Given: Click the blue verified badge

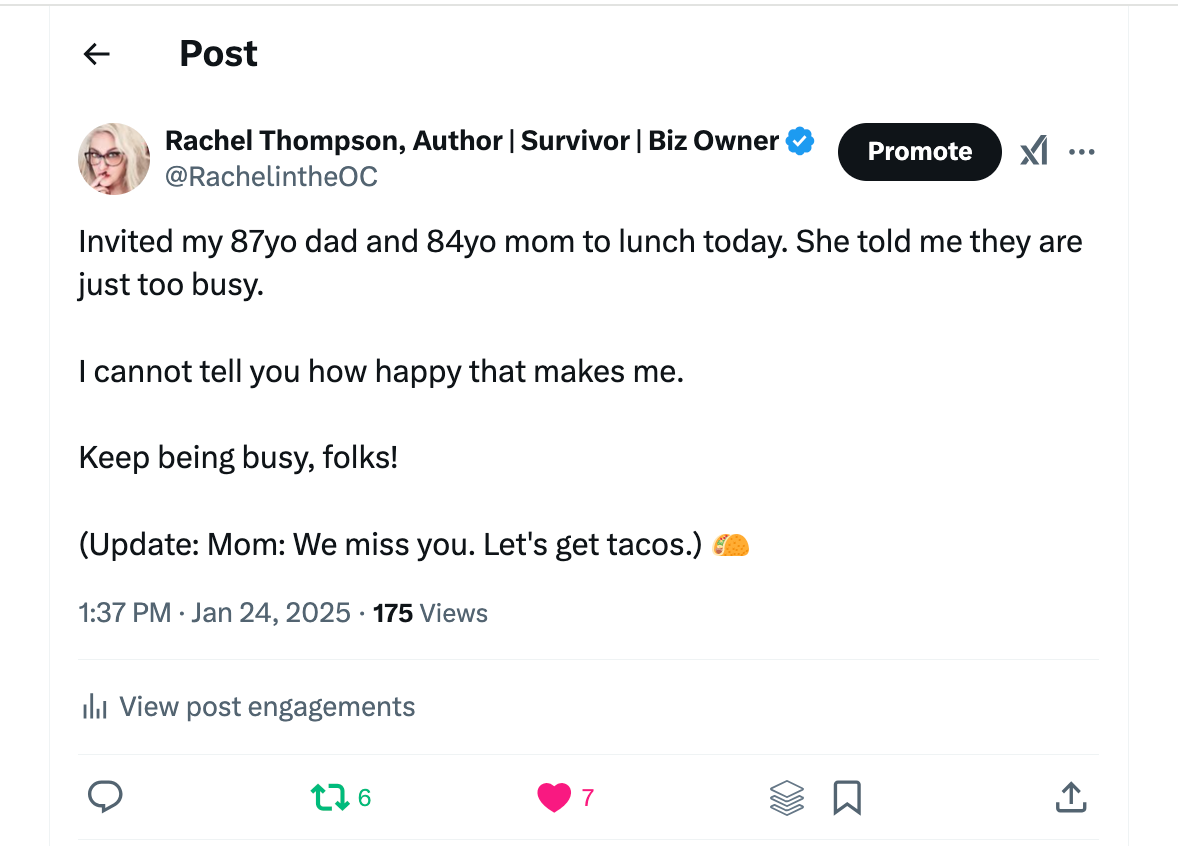Looking at the screenshot, I should click(800, 140).
